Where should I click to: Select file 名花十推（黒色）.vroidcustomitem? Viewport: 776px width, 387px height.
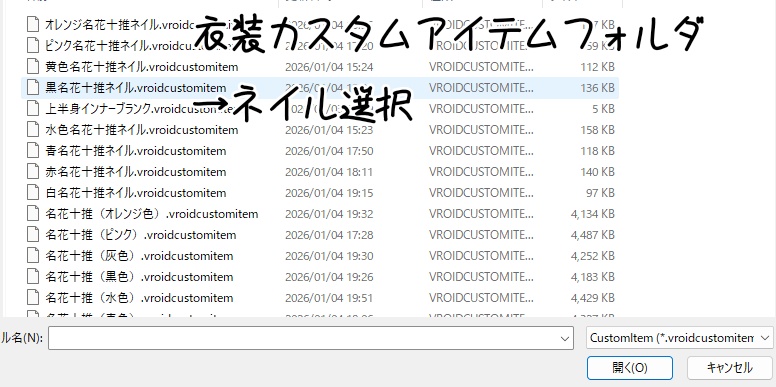tap(139, 277)
